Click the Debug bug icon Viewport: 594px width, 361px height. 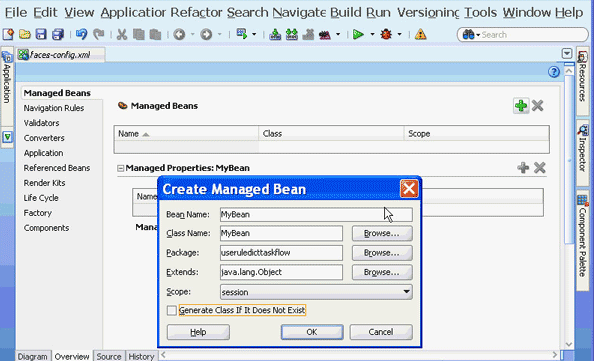pyautogui.click(x=386, y=34)
